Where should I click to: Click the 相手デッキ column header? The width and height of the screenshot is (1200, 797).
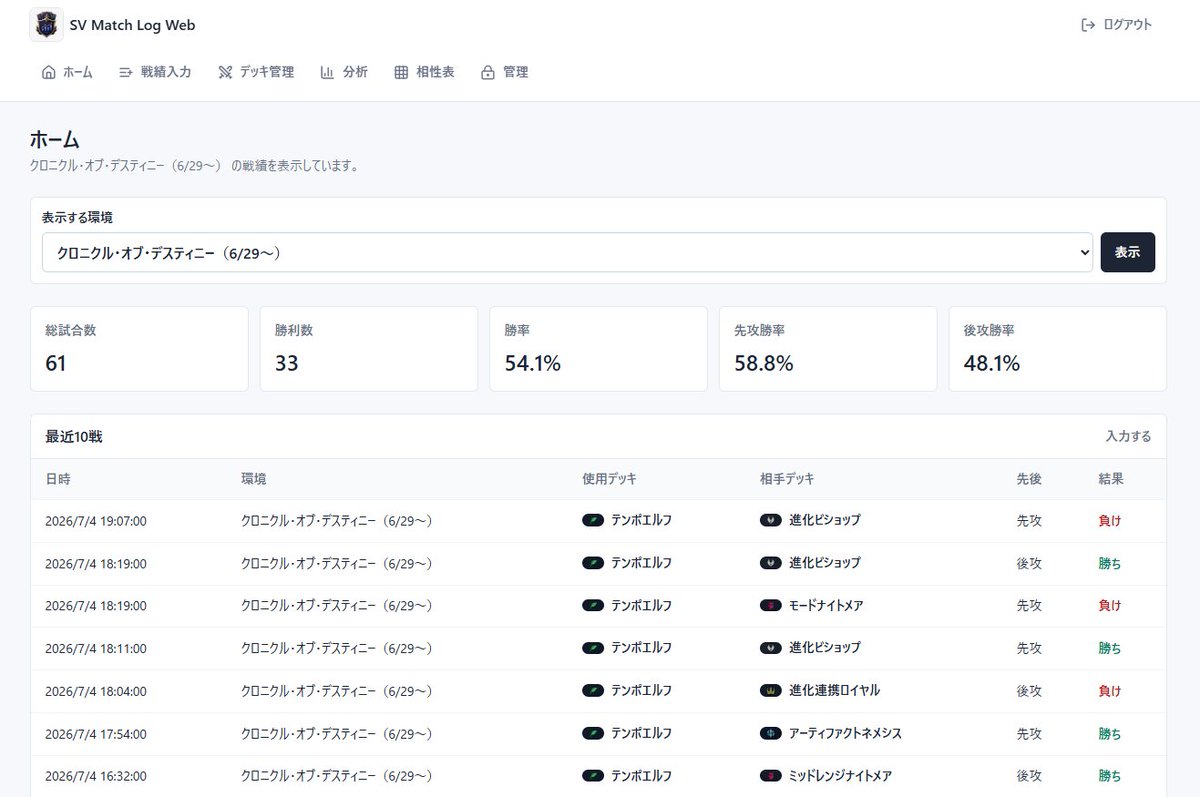click(787, 480)
